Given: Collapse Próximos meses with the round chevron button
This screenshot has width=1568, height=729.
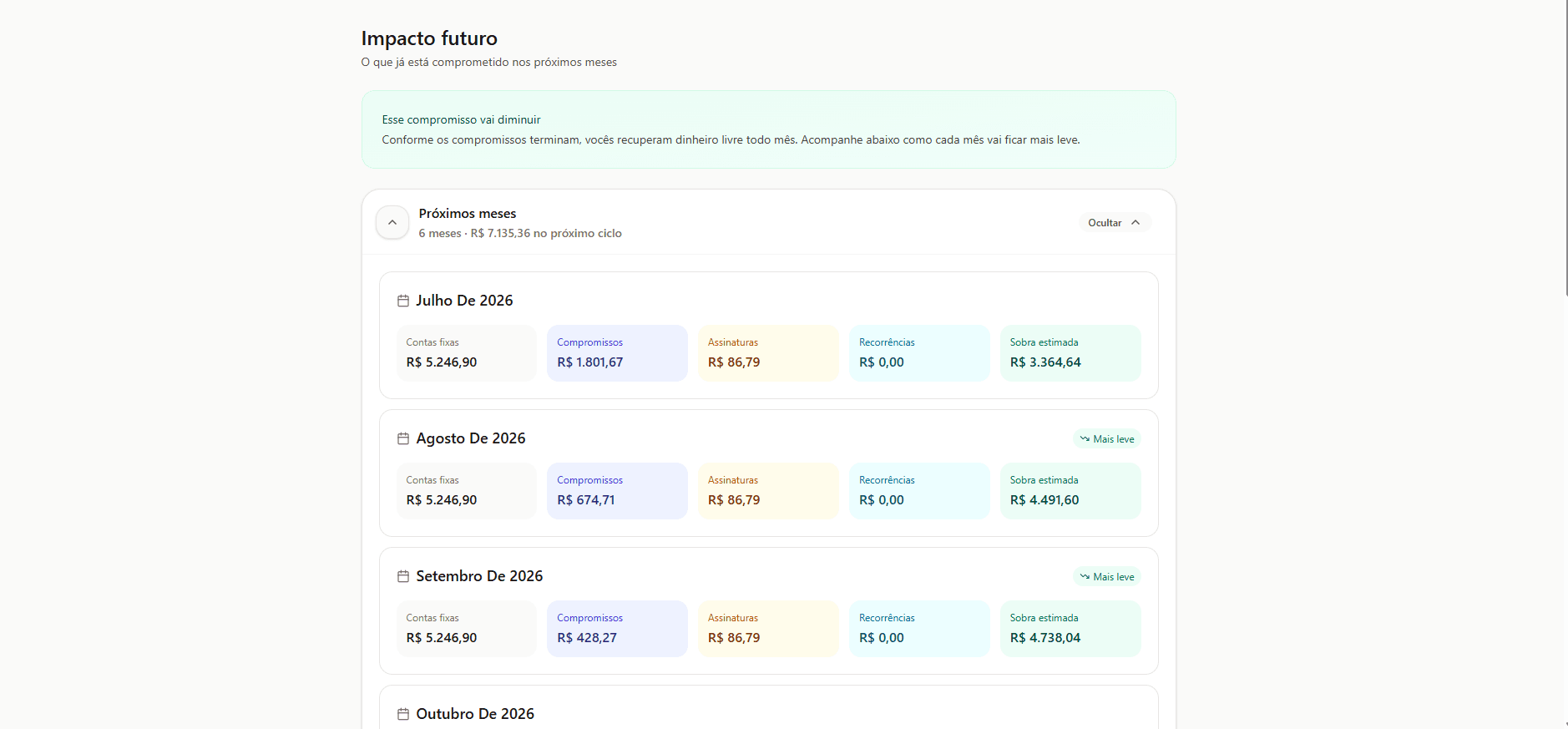Looking at the screenshot, I should point(392,223).
